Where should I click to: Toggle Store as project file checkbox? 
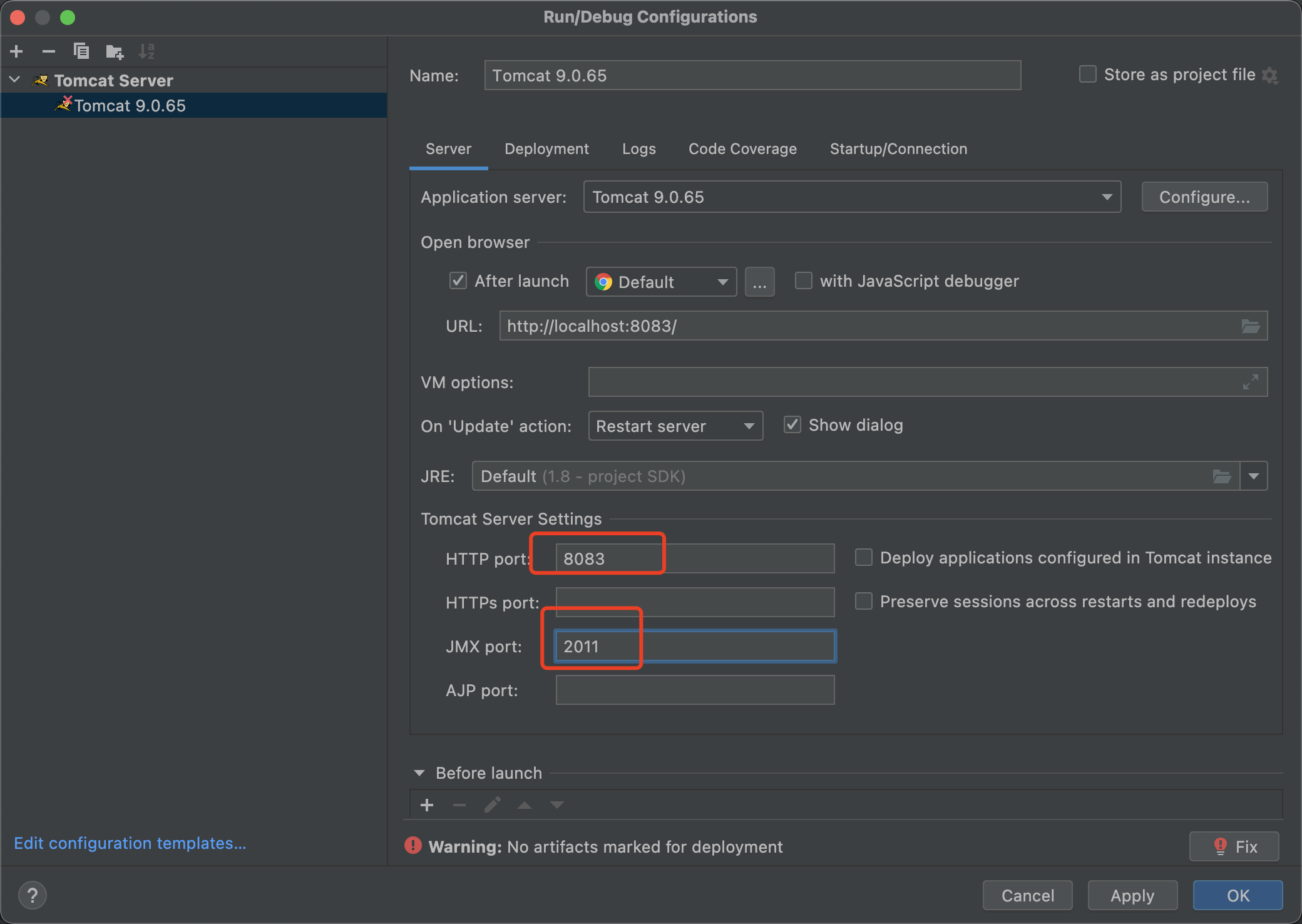[x=1088, y=74]
